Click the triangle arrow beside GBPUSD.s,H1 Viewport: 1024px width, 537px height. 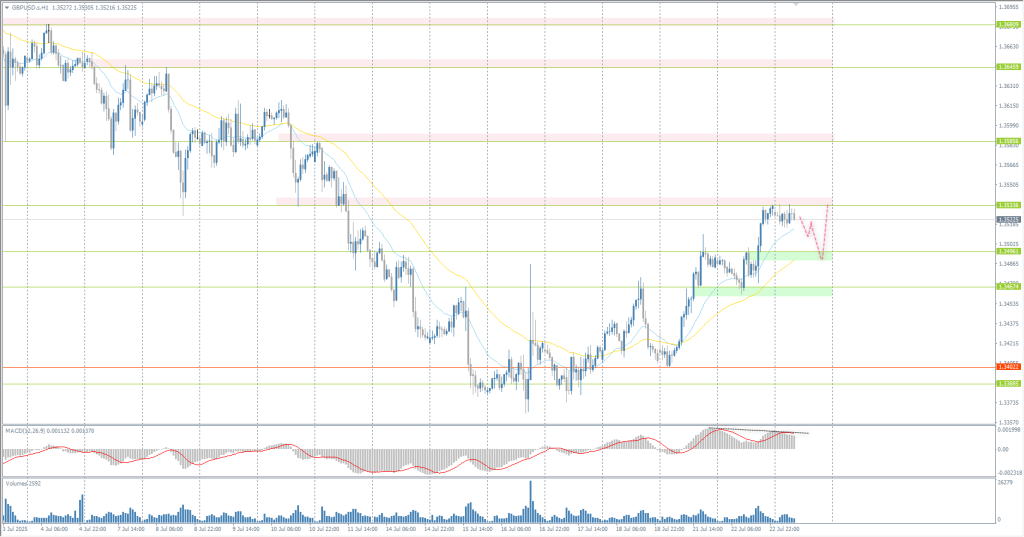5,5
